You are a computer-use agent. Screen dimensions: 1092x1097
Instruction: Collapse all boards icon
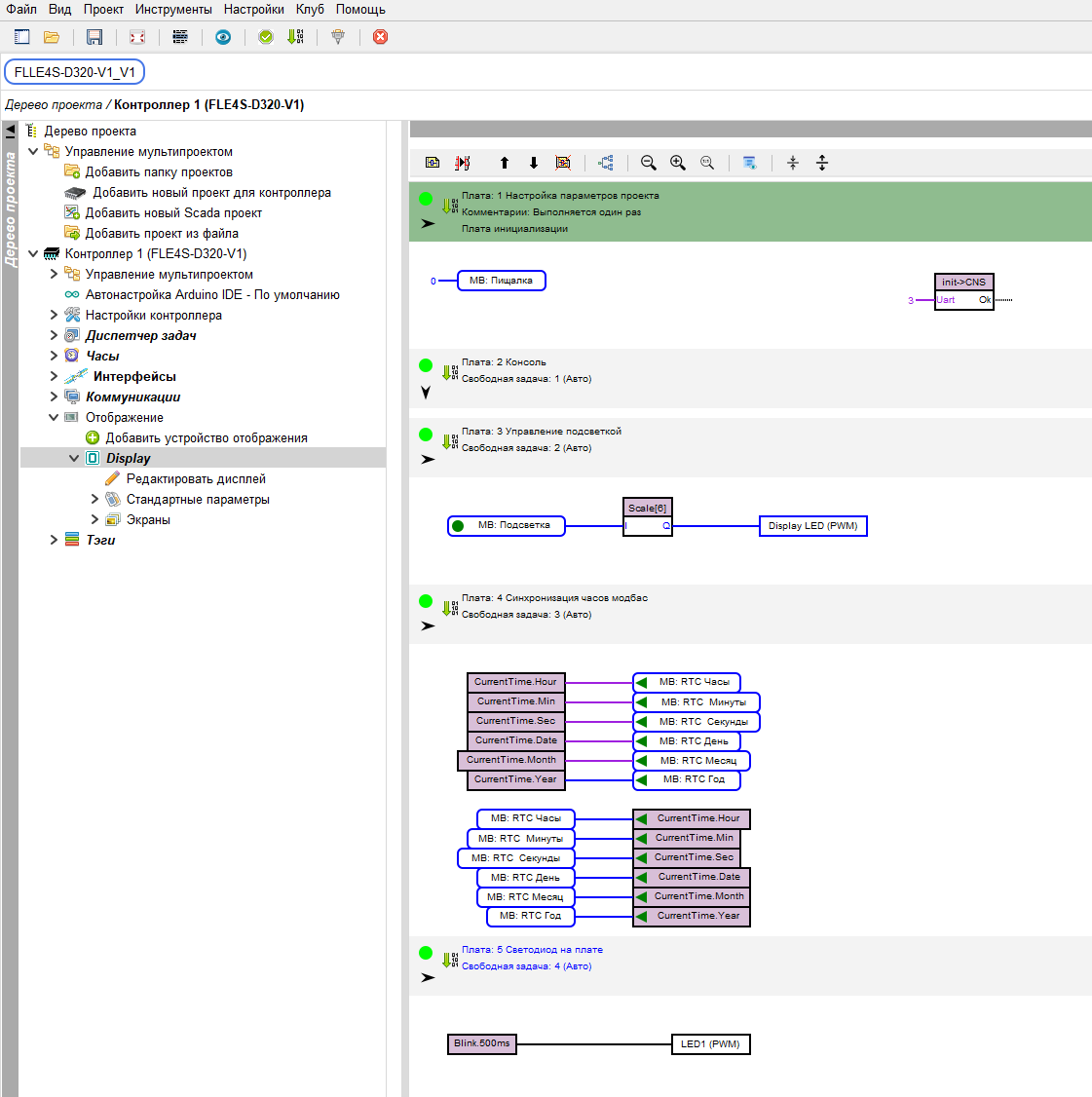coord(793,163)
